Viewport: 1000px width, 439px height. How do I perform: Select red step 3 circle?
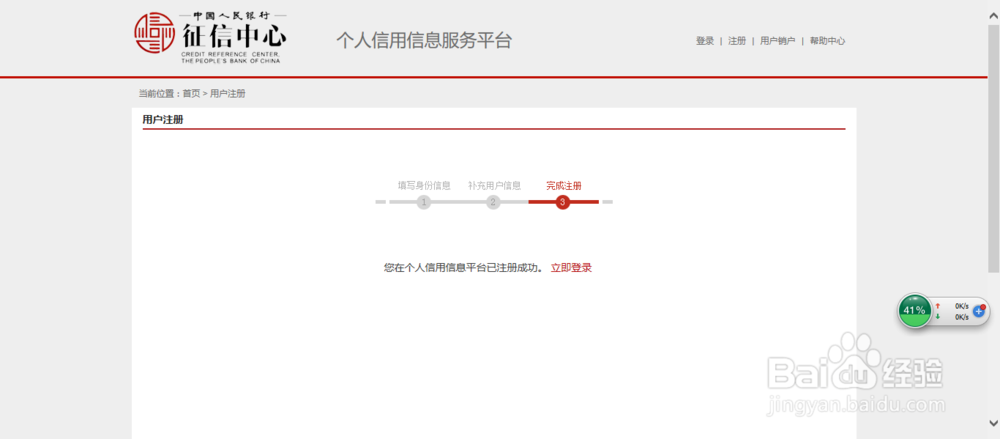pyautogui.click(x=562, y=202)
